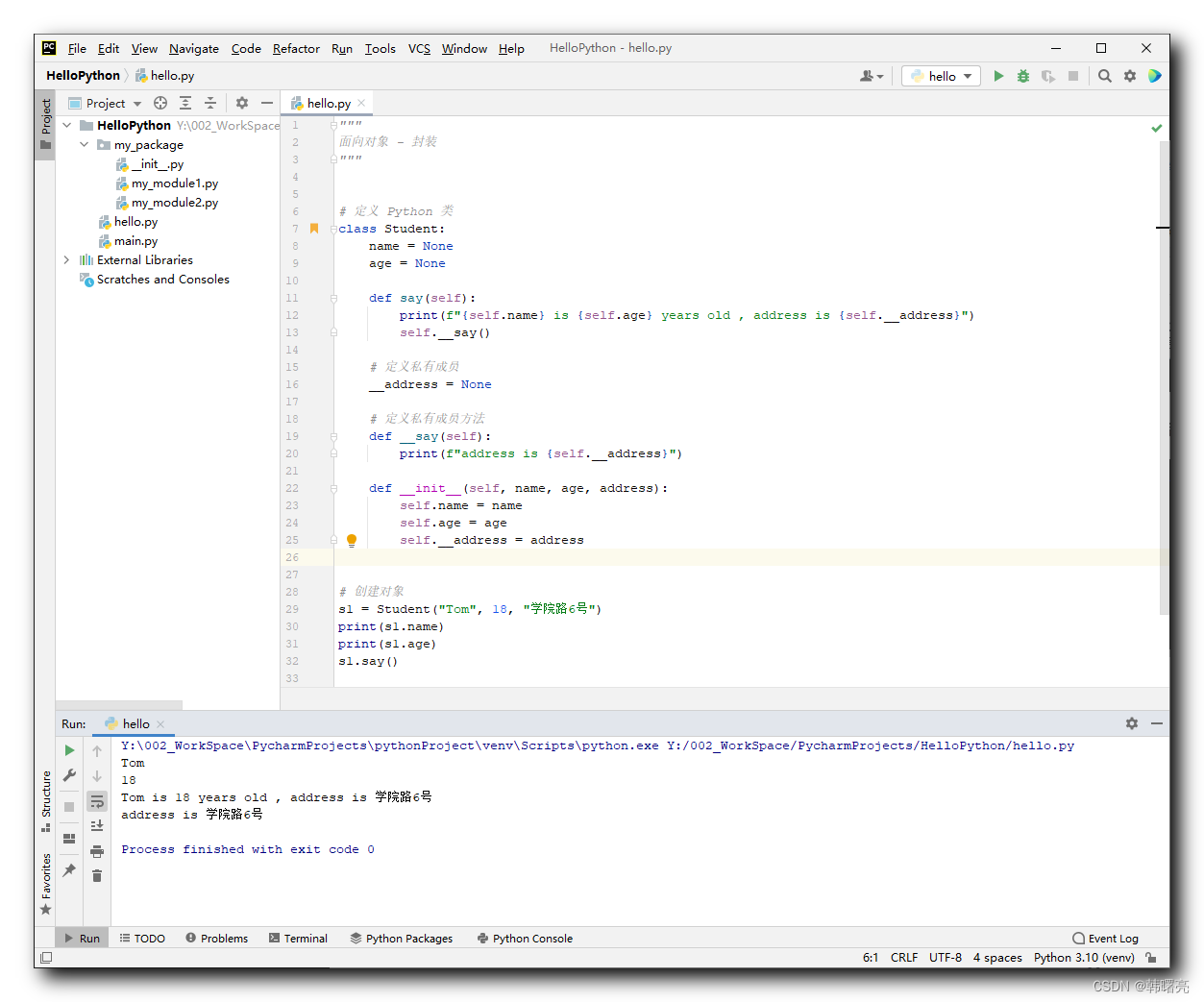Click the intention lightbulb on line 25
The height and width of the screenshot is (1002, 1204).
click(352, 540)
